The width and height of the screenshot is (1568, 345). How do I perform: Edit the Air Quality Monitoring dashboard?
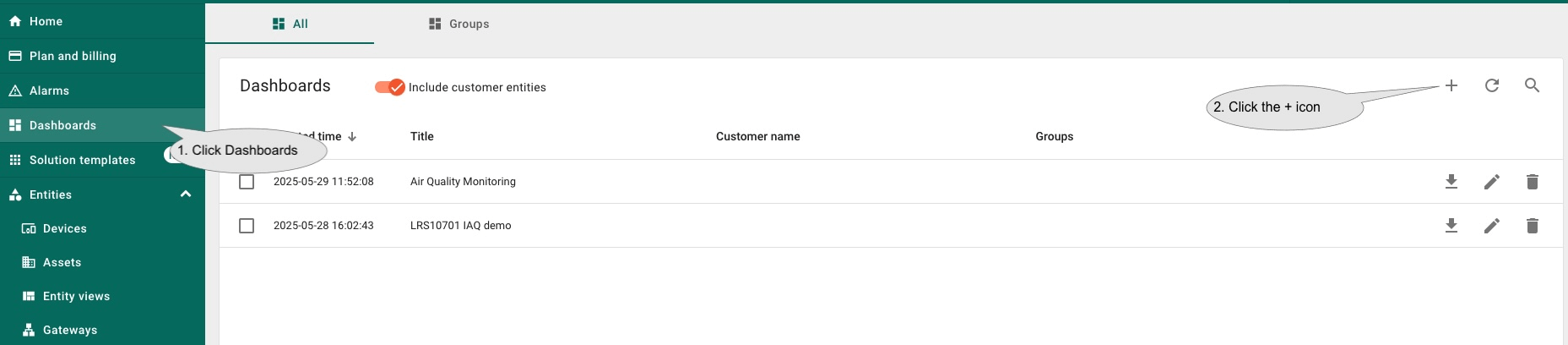click(1491, 182)
